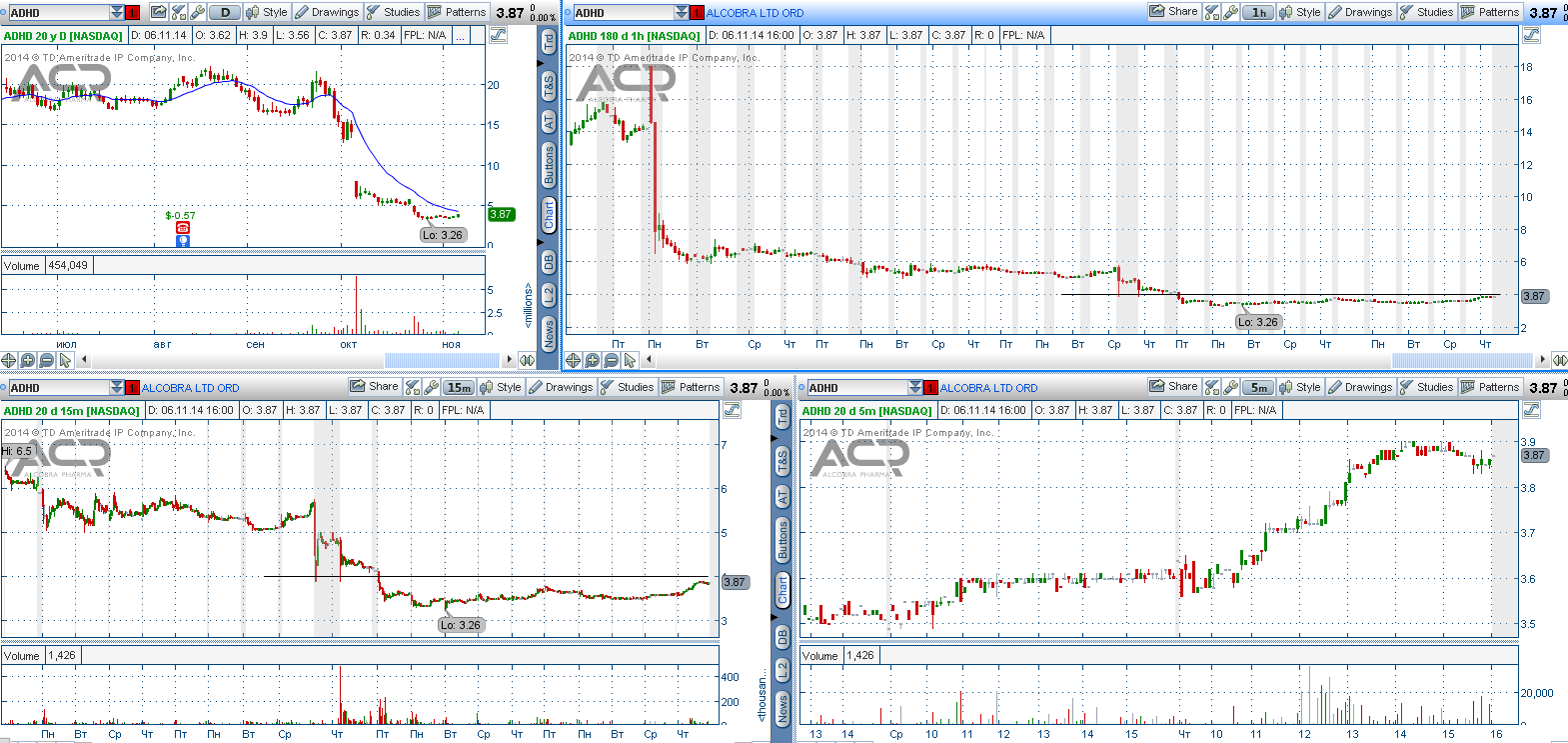Open Edit Studies icon on the 1h chart
This screenshot has width=1568, height=743.
click(x=1212, y=12)
